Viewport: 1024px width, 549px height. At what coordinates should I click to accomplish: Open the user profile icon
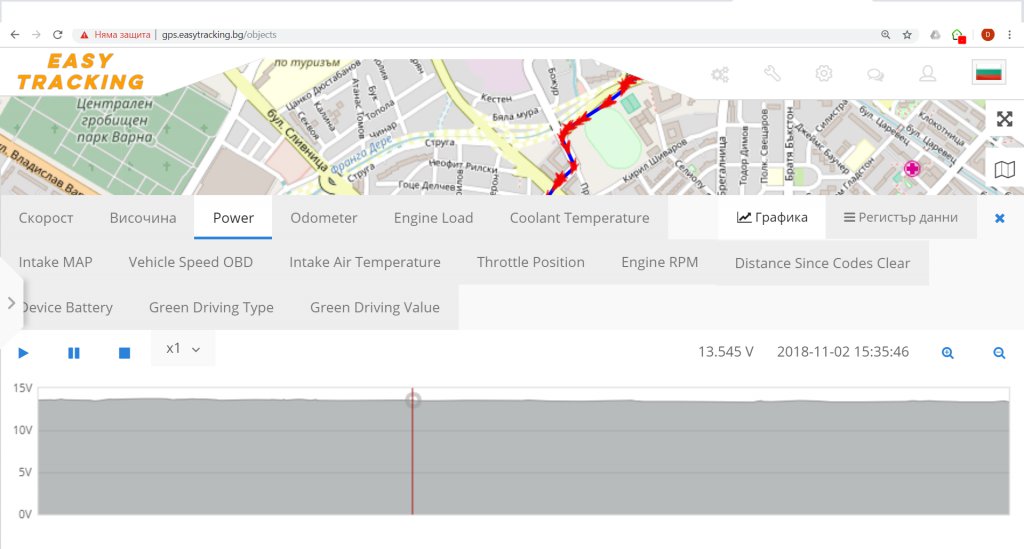point(928,73)
